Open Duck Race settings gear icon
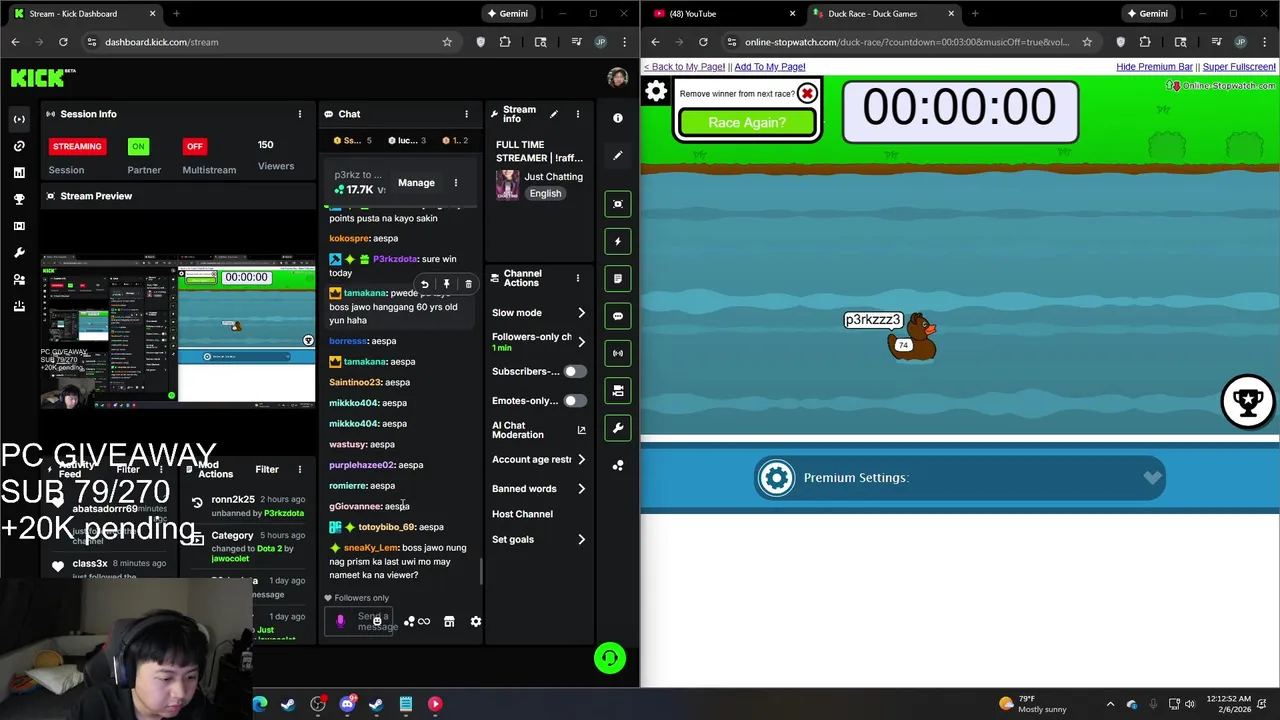The image size is (1280, 720). pos(656,92)
